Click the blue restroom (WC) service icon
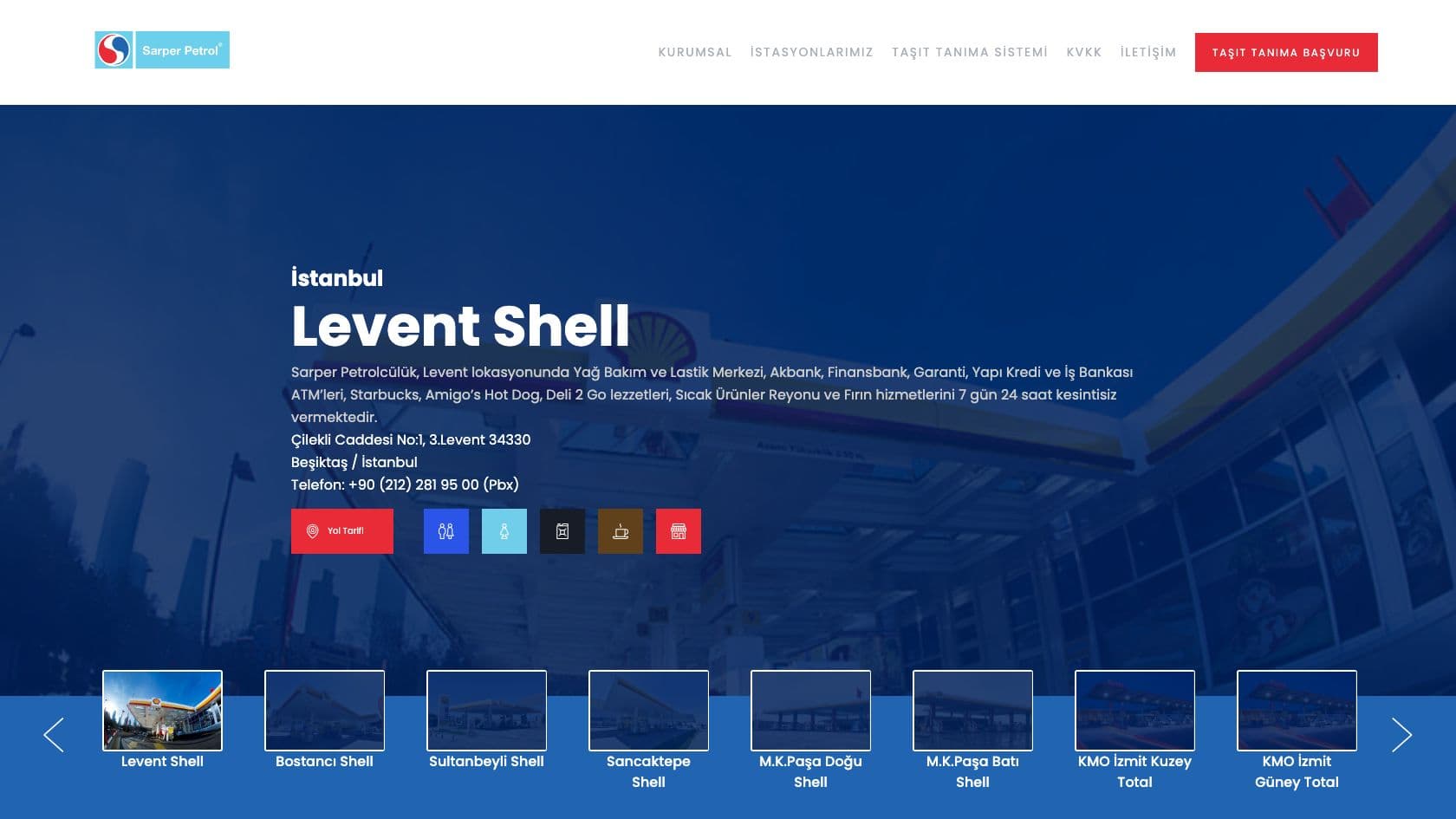 pyautogui.click(x=446, y=531)
